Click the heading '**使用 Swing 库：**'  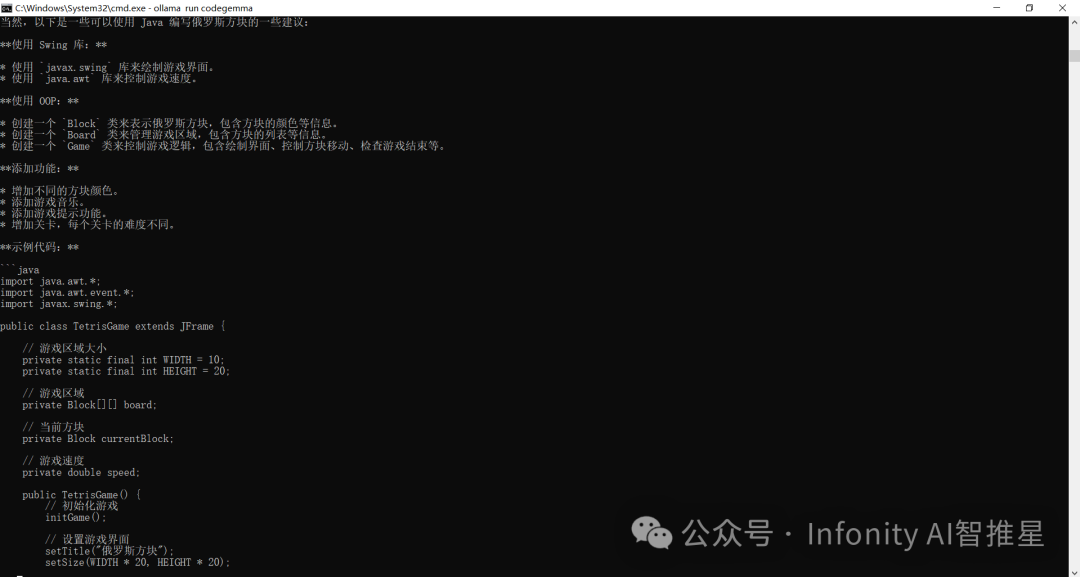point(54,45)
